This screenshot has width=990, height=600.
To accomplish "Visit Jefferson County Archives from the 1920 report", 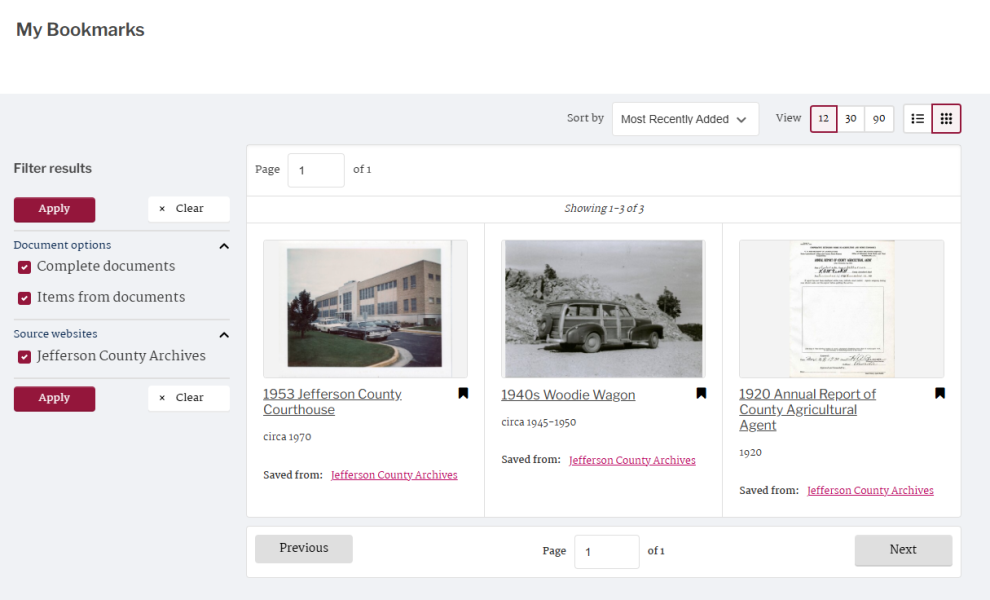I will click(870, 490).
